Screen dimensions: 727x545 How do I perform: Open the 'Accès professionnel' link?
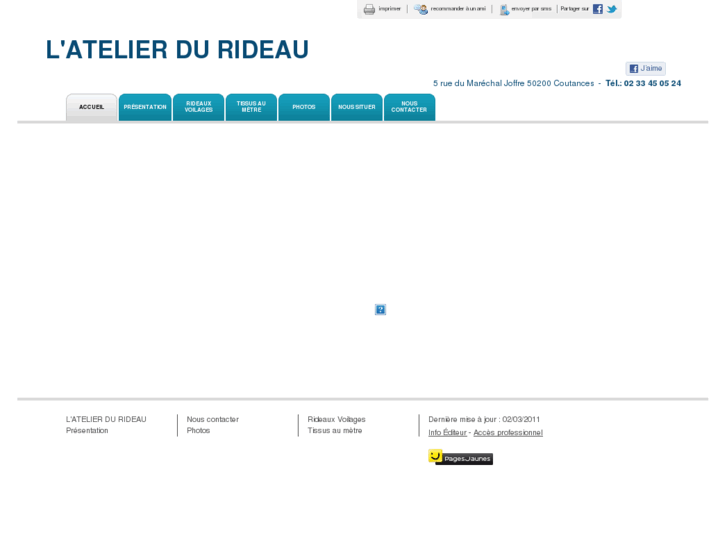(508, 432)
